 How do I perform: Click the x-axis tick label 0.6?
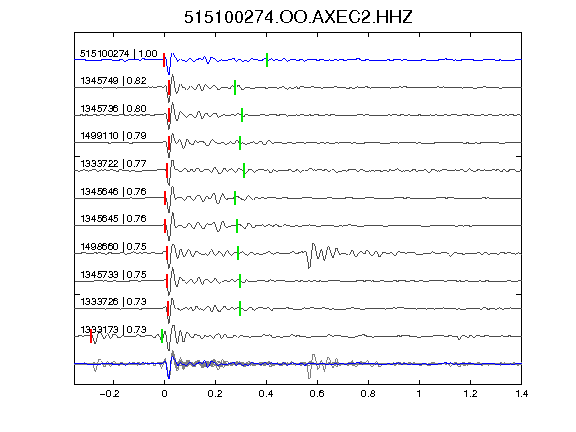point(317,394)
